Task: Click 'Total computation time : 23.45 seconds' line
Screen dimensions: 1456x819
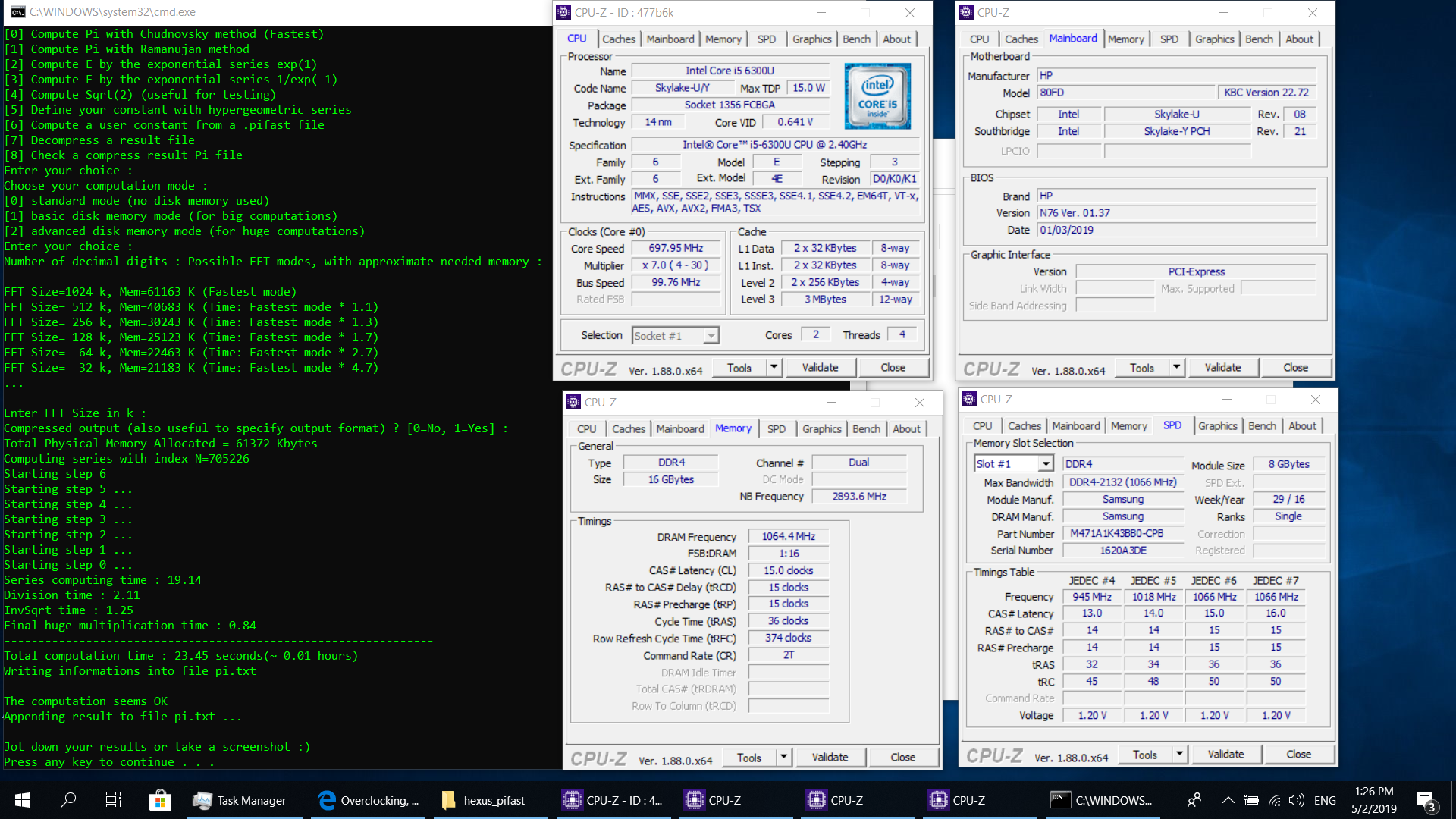Action: point(180,656)
